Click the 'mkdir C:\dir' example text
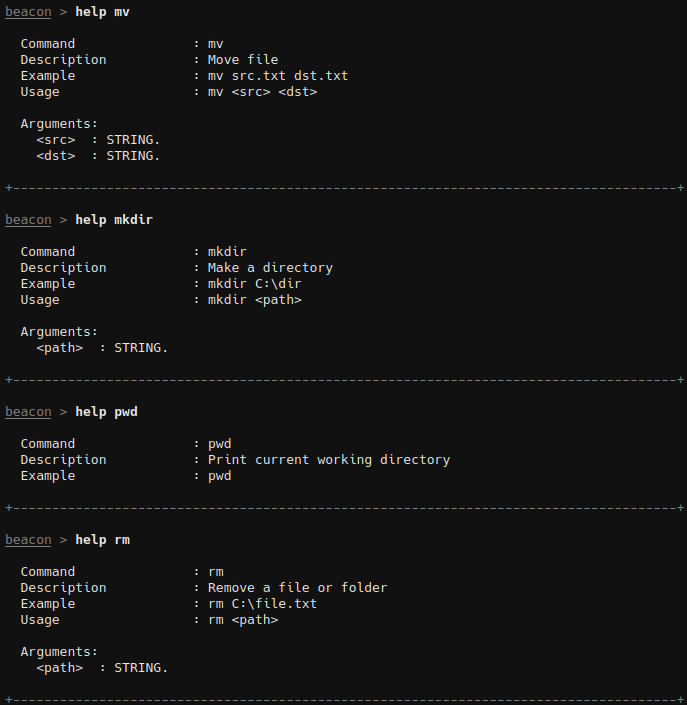This screenshot has height=705, width=687. pyautogui.click(x=254, y=284)
